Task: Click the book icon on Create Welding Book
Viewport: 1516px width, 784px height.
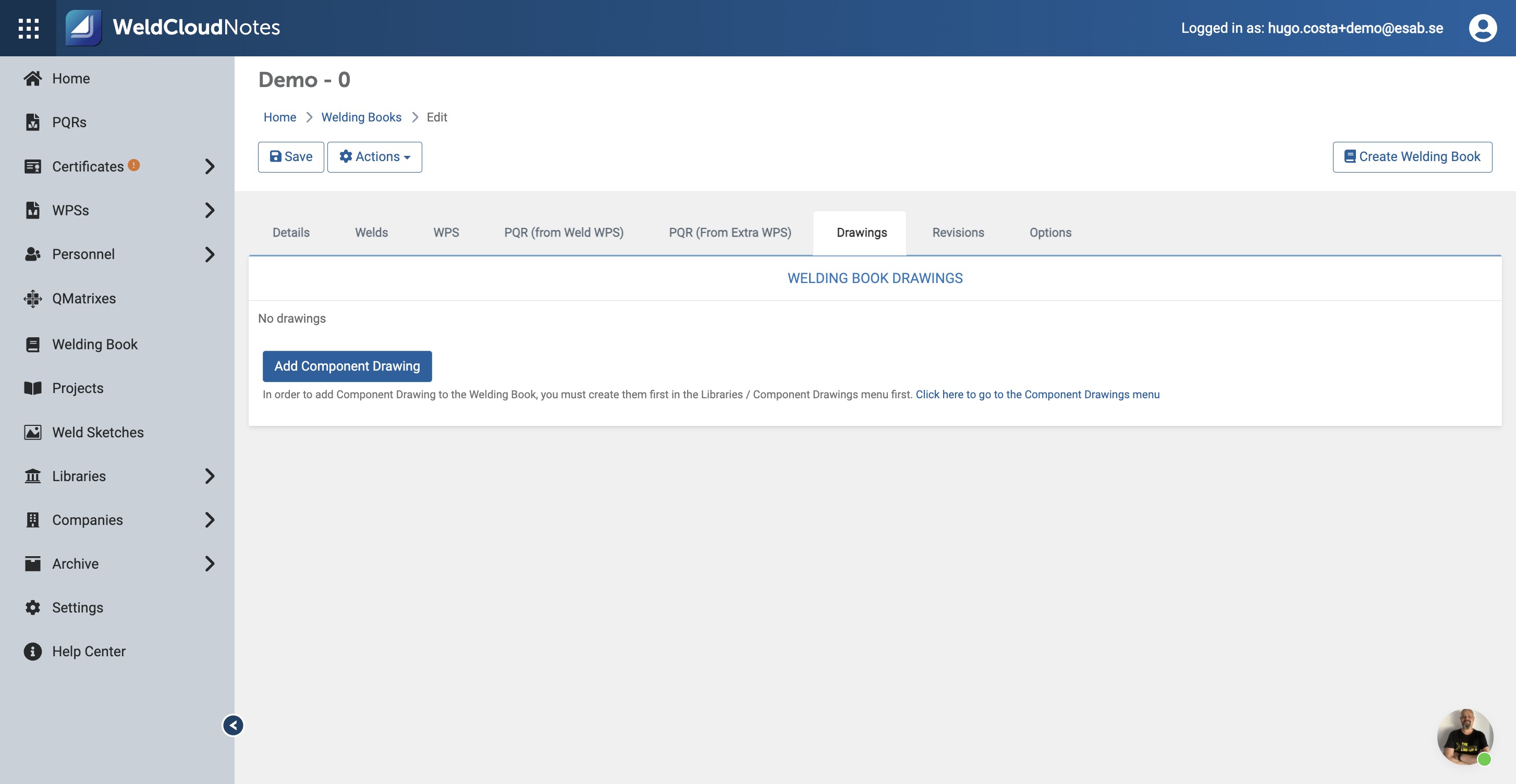Action: (1350, 156)
